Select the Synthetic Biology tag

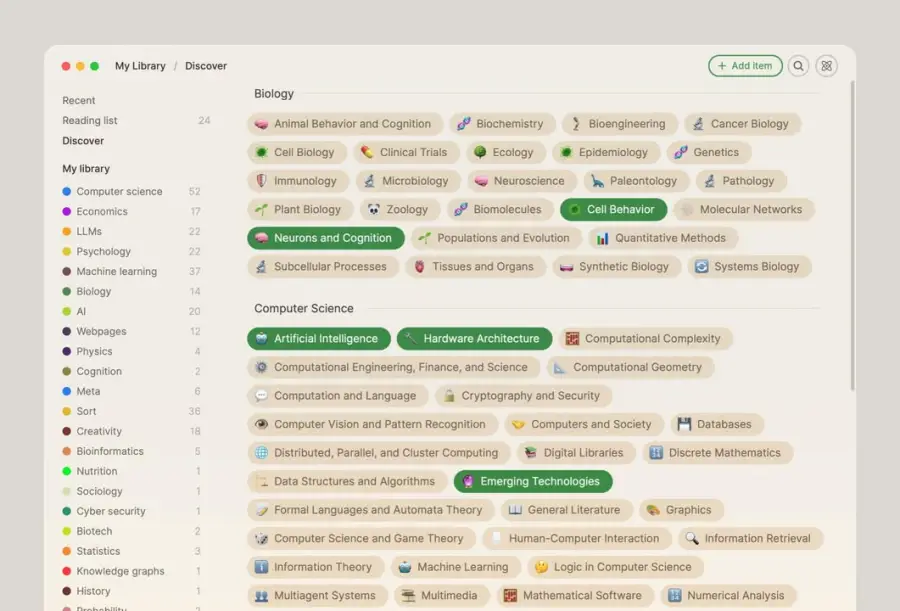pyautogui.click(x=617, y=266)
